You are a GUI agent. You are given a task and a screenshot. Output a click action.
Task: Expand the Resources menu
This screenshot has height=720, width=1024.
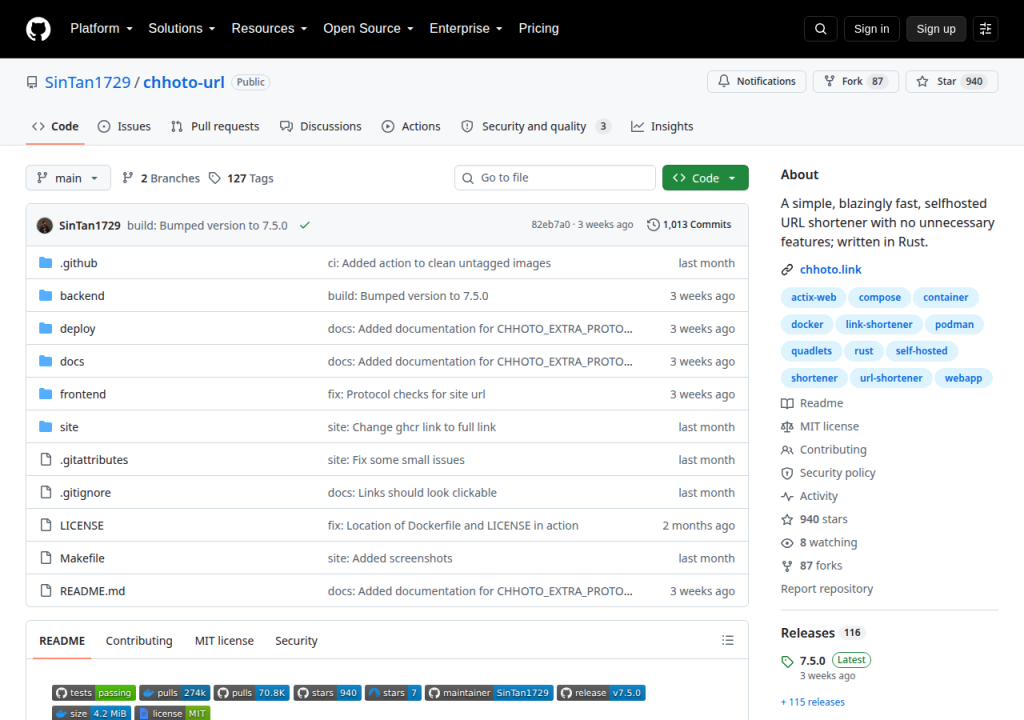269,29
